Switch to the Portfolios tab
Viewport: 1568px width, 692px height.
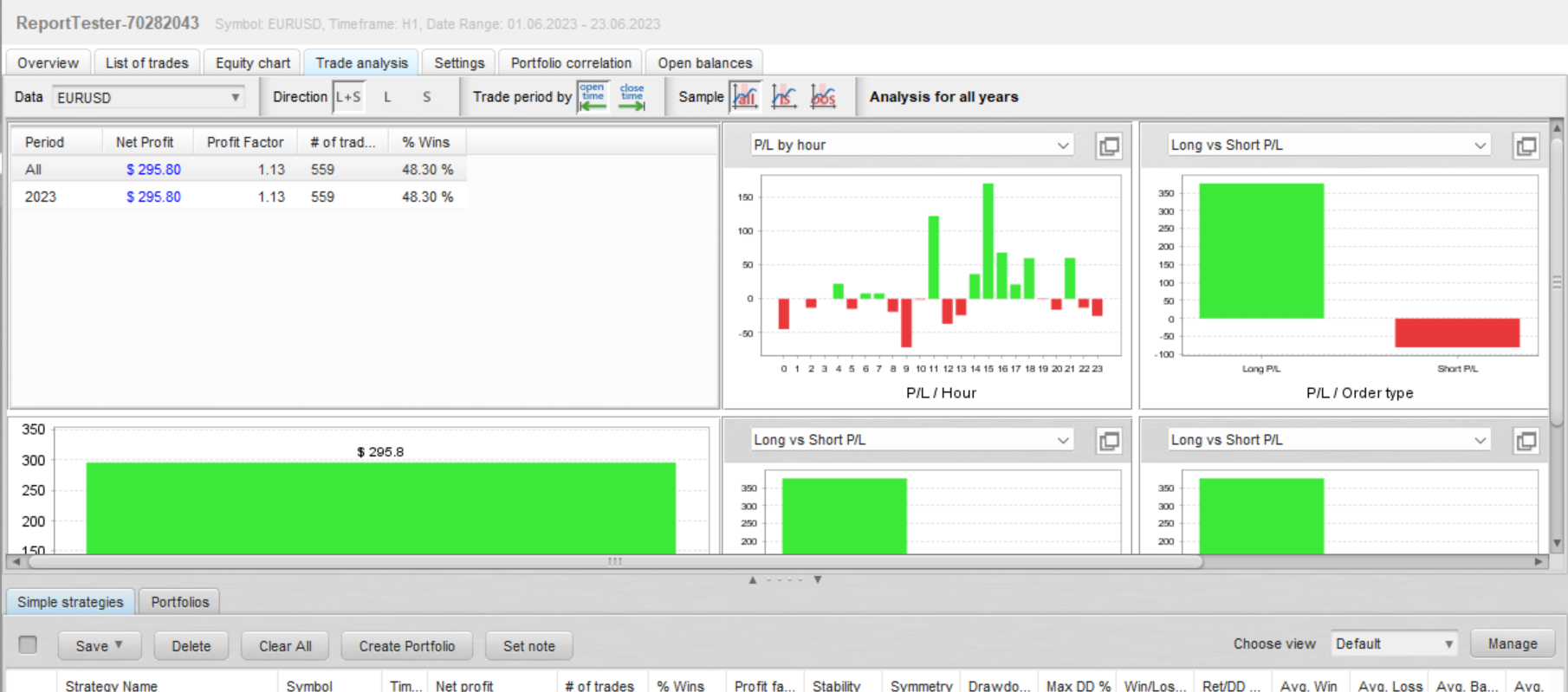click(x=180, y=602)
